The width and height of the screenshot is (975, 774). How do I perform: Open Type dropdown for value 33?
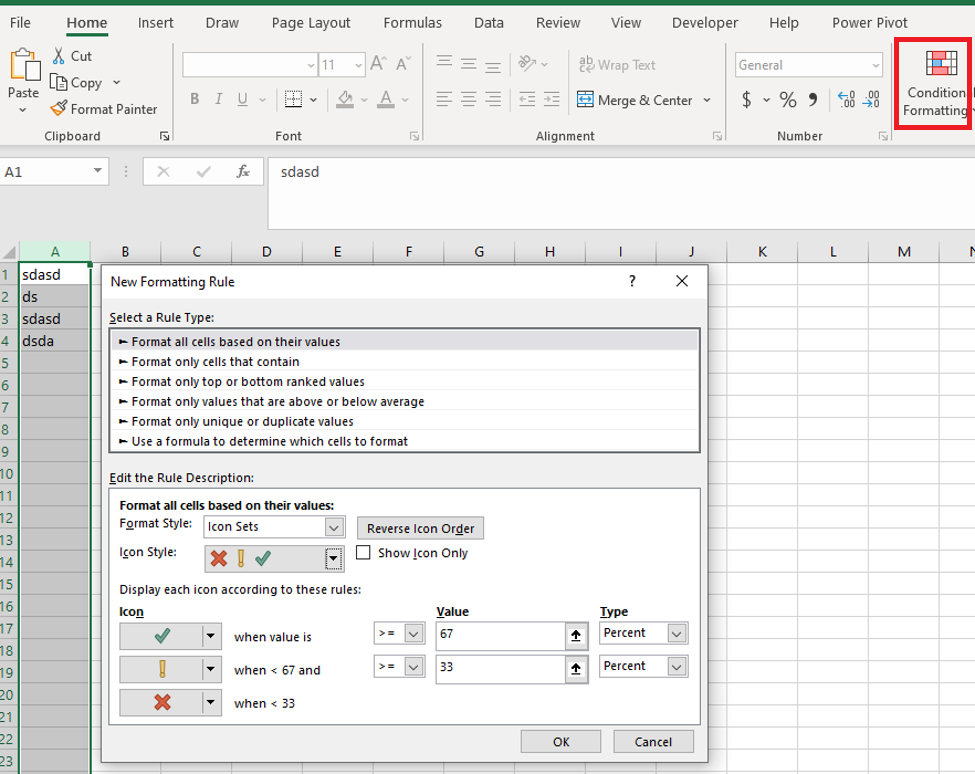coord(677,666)
